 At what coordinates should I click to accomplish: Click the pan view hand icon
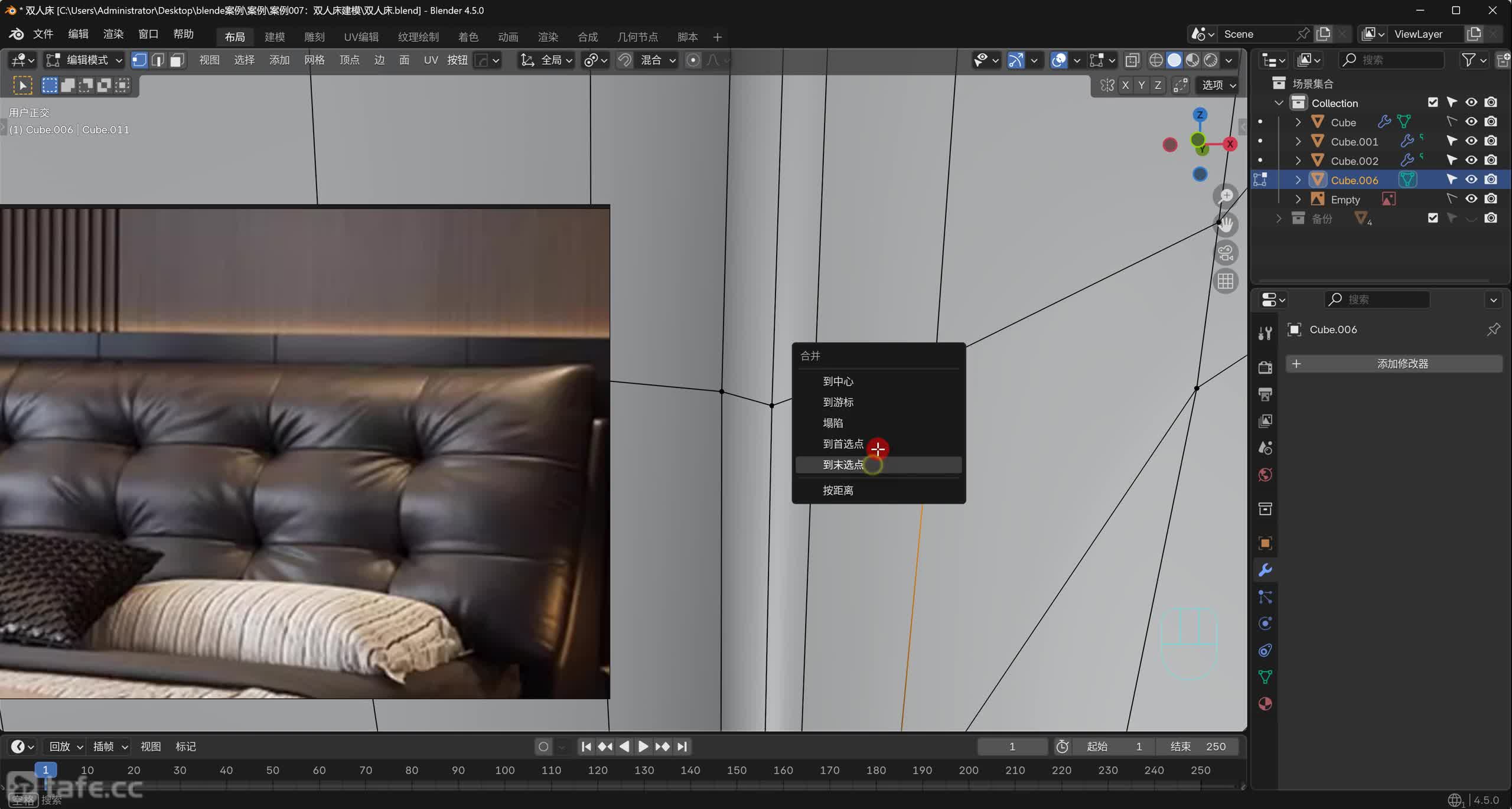1226,224
